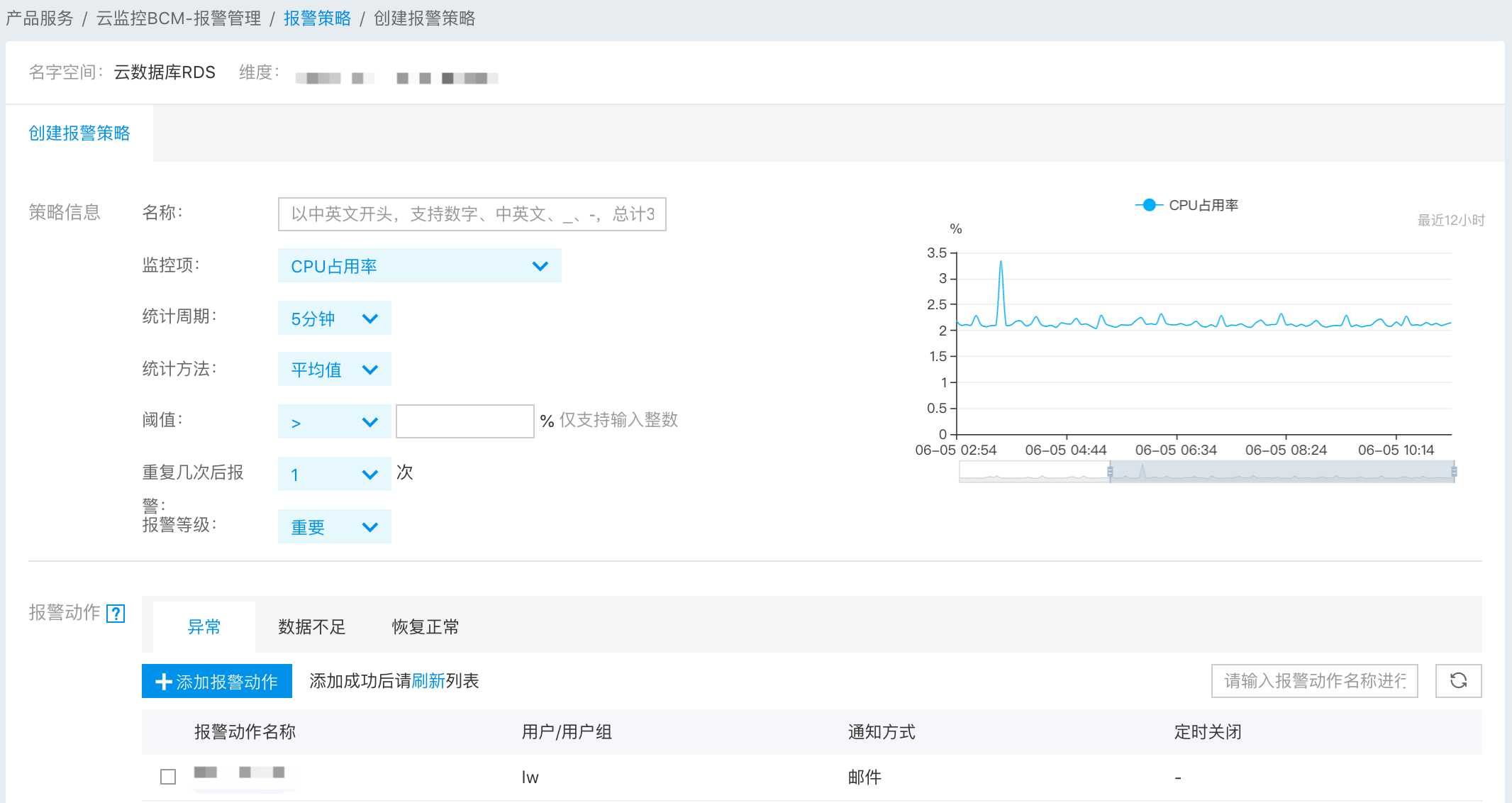The width and height of the screenshot is (1512, 803).
Task: Click the refresh list icon button
Action: pyautogui.click(x=1458, y=681)
